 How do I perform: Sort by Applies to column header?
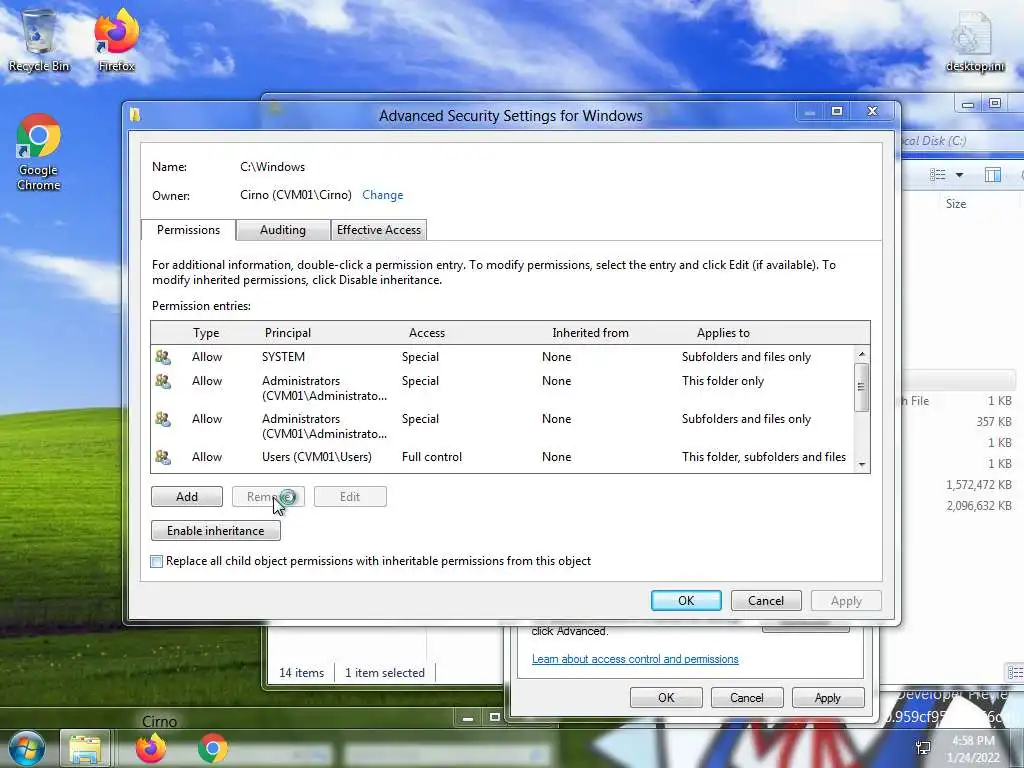click(723, 333)
